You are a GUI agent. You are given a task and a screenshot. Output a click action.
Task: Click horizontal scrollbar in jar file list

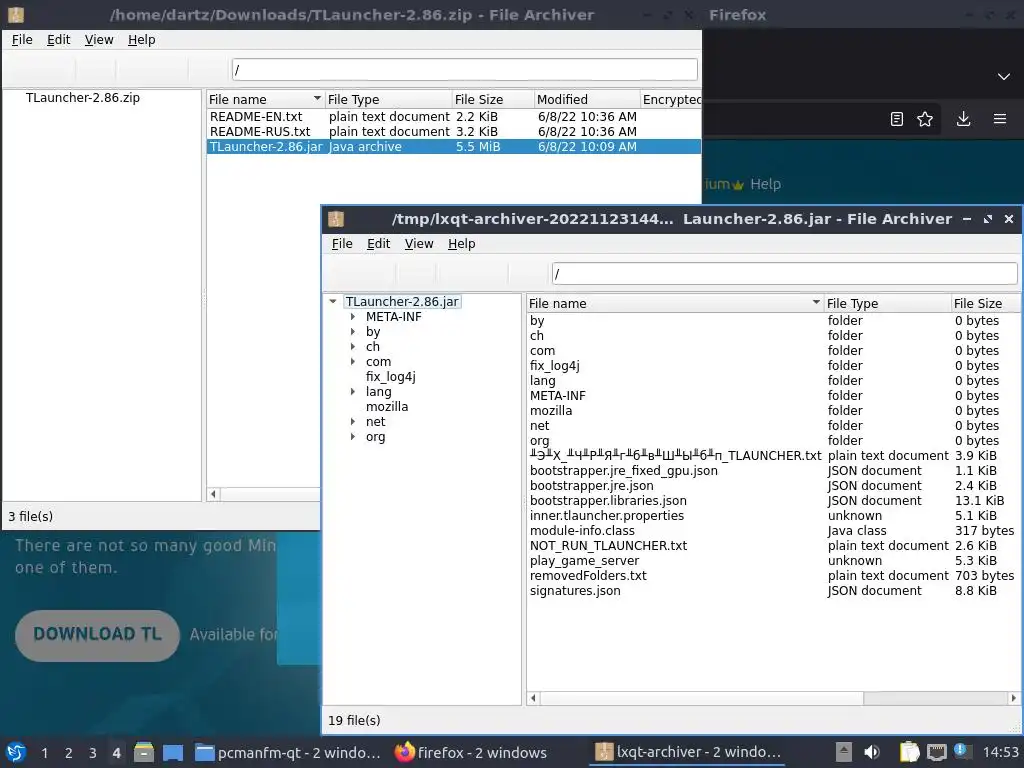pos(703,698)
